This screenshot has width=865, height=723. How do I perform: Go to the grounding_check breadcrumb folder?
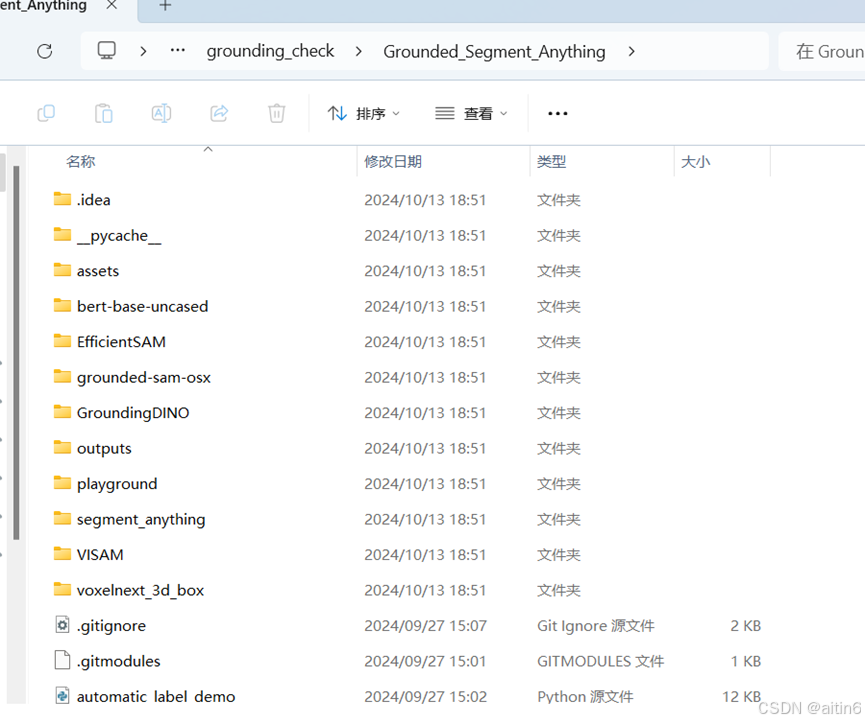click(x=270, y=51)
